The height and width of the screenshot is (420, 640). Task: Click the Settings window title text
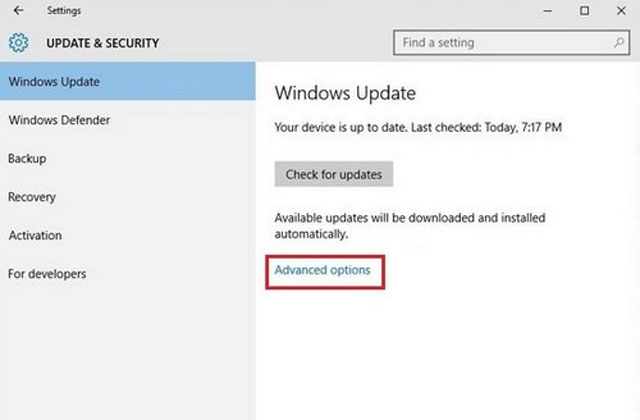pos(64,11)
